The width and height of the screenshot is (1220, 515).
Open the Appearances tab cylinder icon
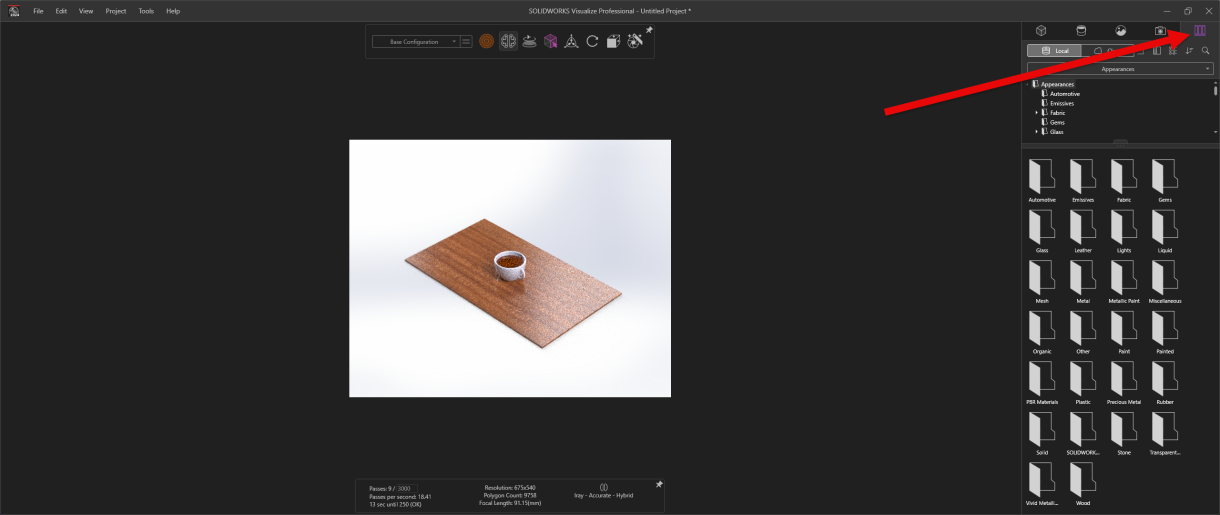(1081, 31)
